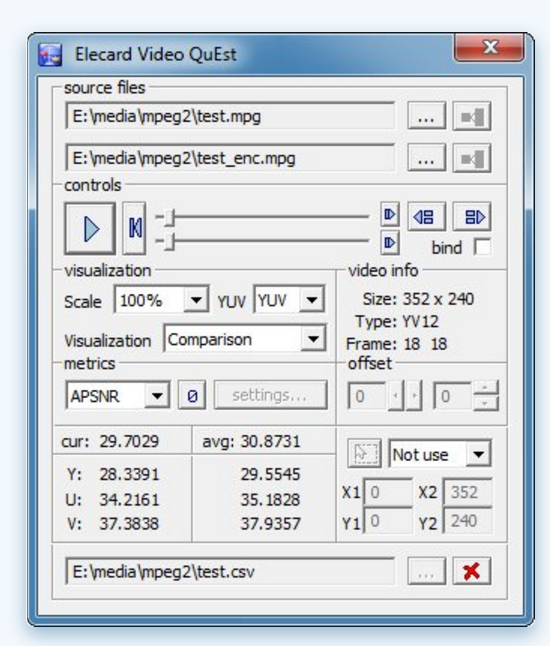This screenshot has height=646, width=550.
Task: Click the second source path test_enc.mpg
Action: pyautogui.click(x=230, y=158)
